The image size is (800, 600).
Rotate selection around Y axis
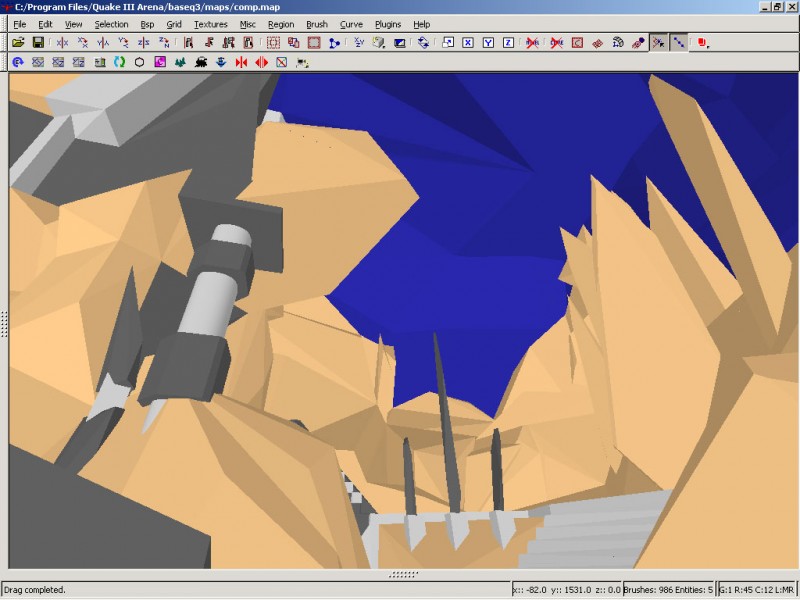pyautogui.click(x=123, y=43)
